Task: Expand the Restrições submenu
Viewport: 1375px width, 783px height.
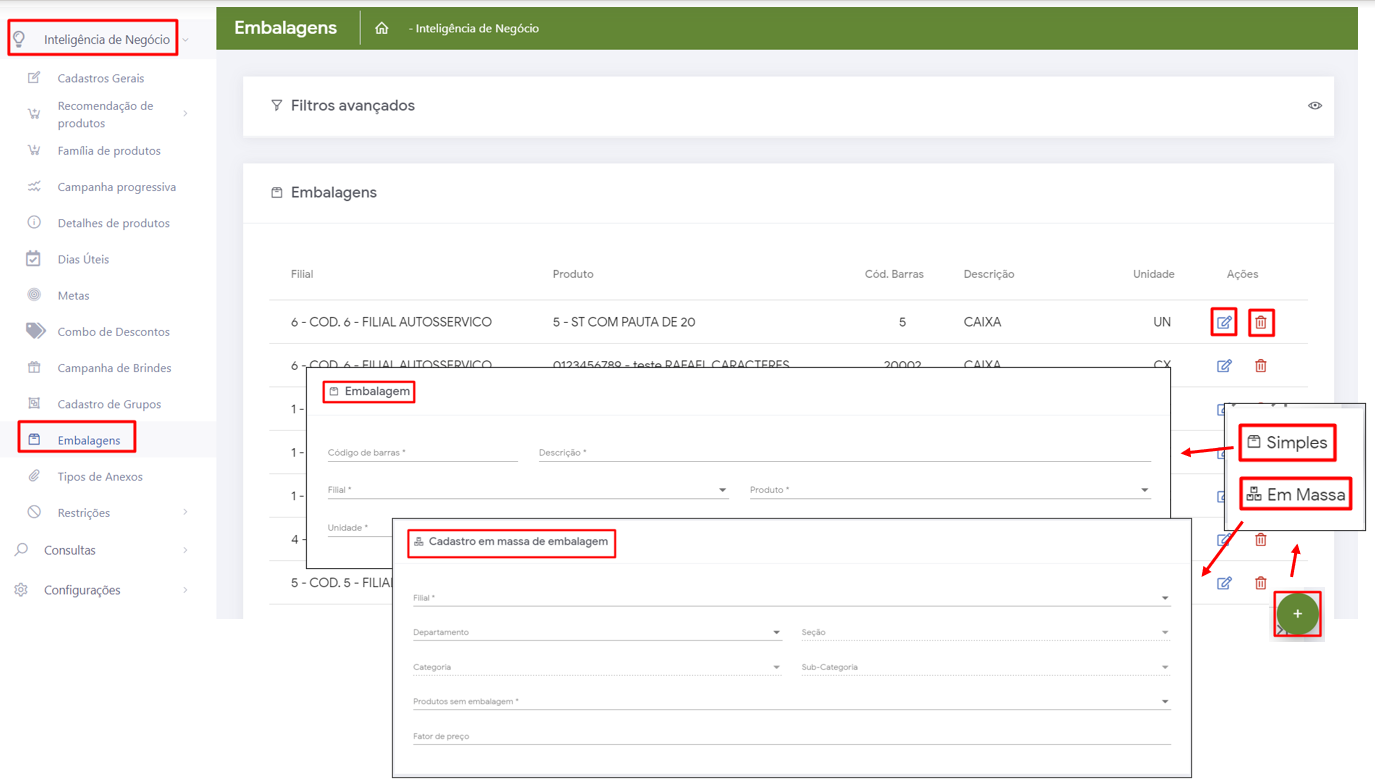Action: pos(186,513)
